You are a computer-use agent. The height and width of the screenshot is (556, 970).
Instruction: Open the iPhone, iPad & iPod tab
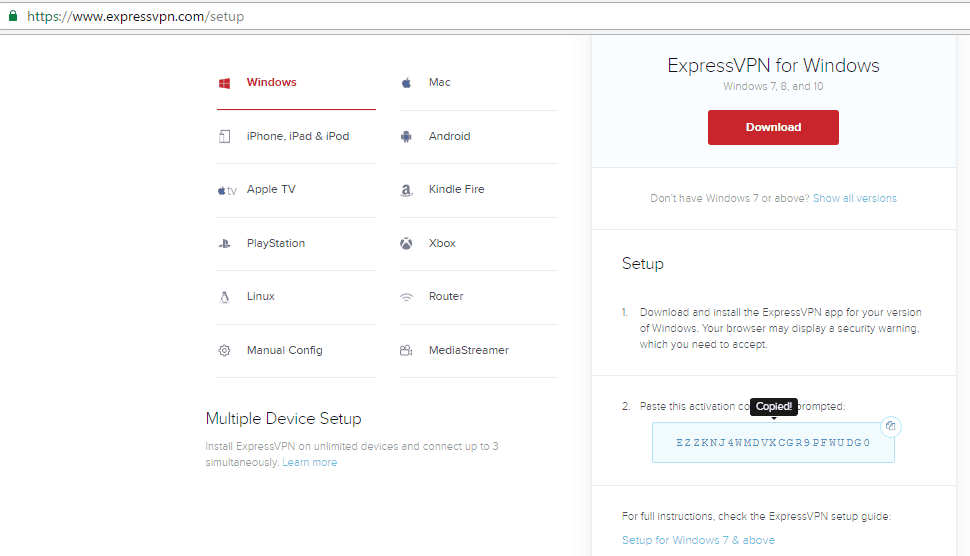point(296,137)
